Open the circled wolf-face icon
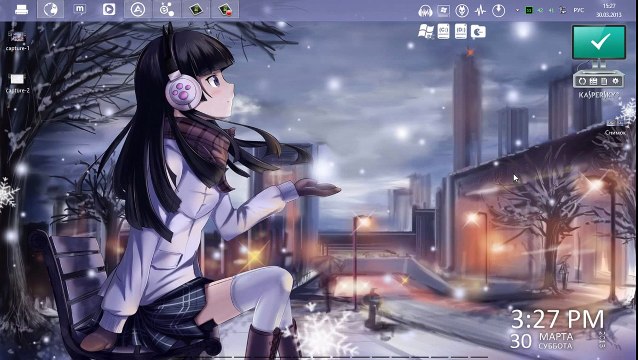This screenshot has height=360, width=638. click(x=462, y=11)
